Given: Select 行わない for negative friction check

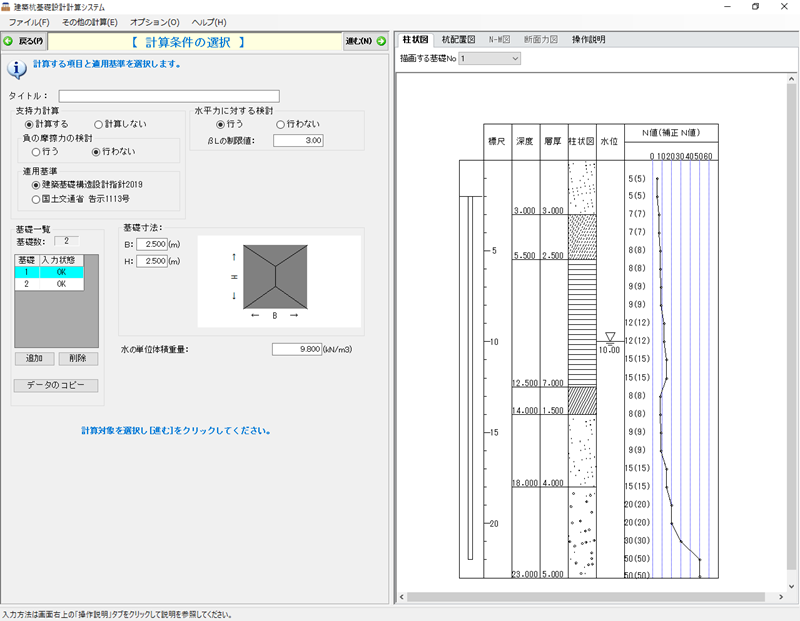Looking at the screenshot, I should [113, 152].
